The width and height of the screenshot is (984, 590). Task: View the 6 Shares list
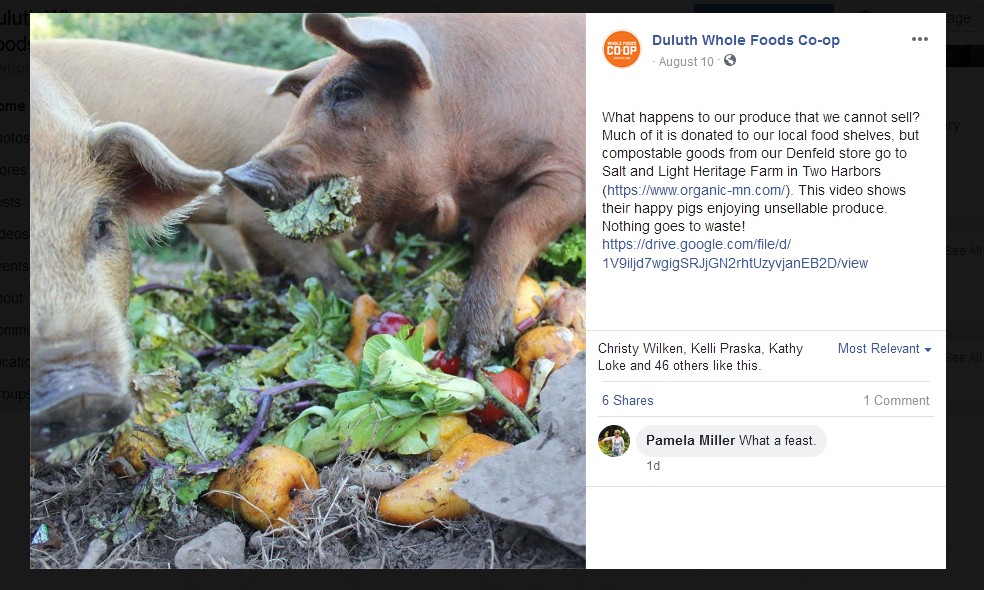point(627,400)
